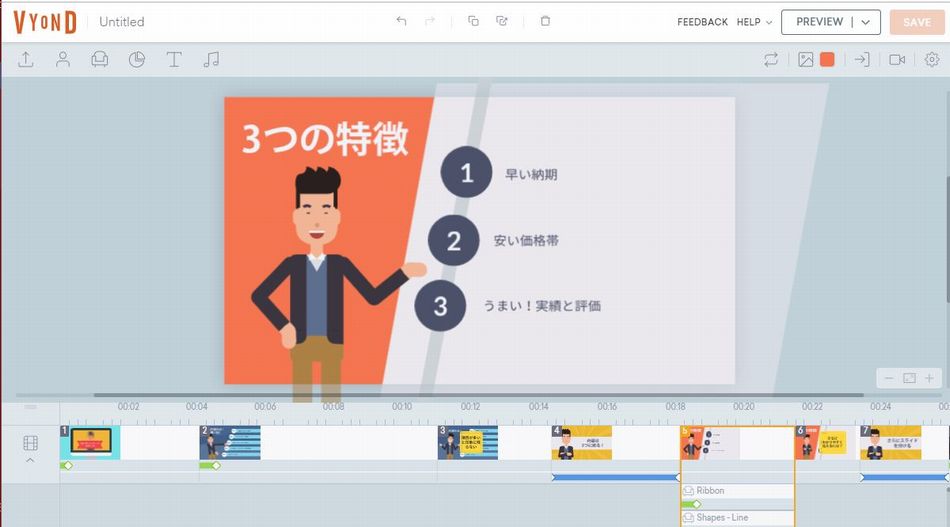Click the green marker under Ribbon track
Screen dimensions: 950x527
click(692, 504)
